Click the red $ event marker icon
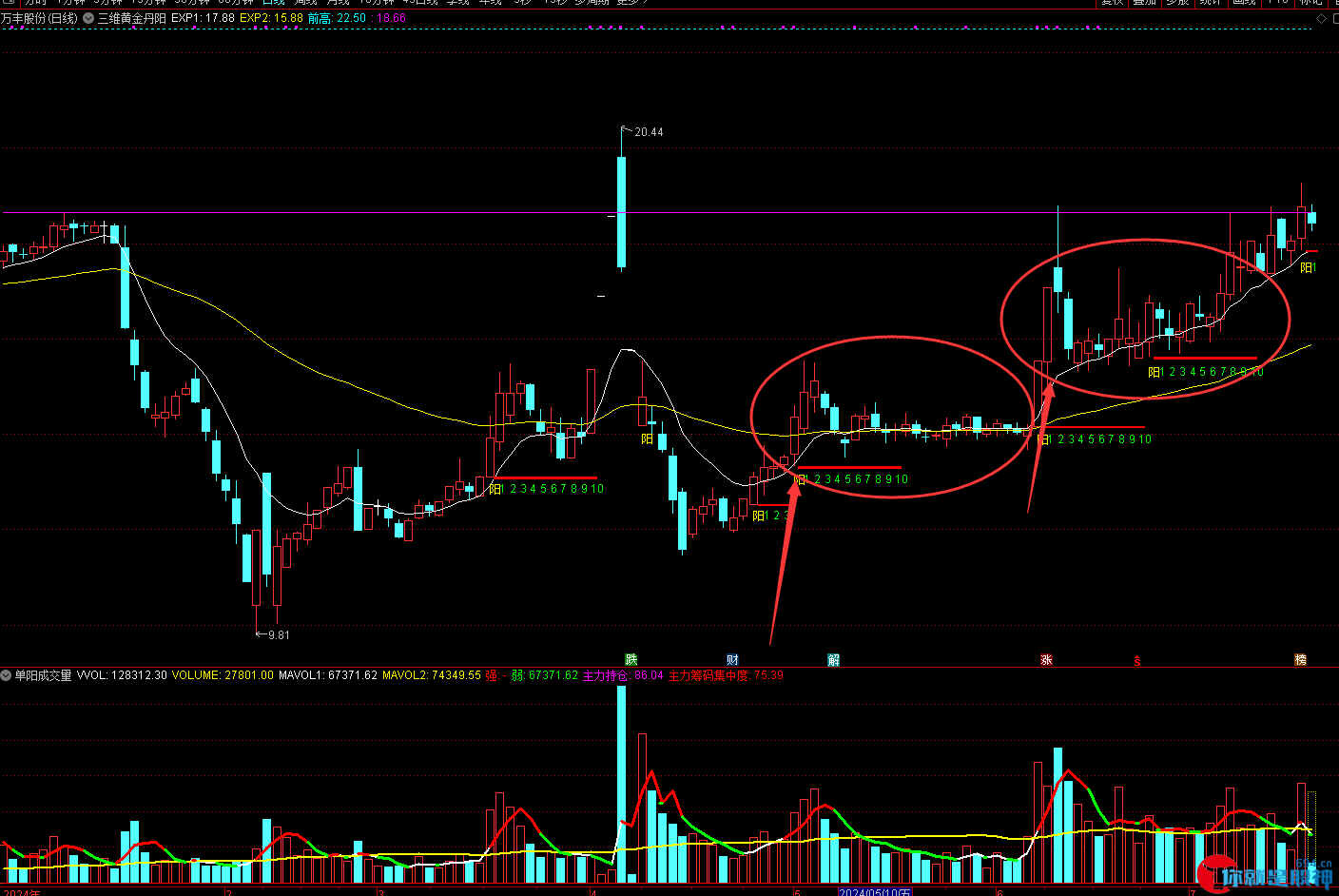 pos(1137,660)
